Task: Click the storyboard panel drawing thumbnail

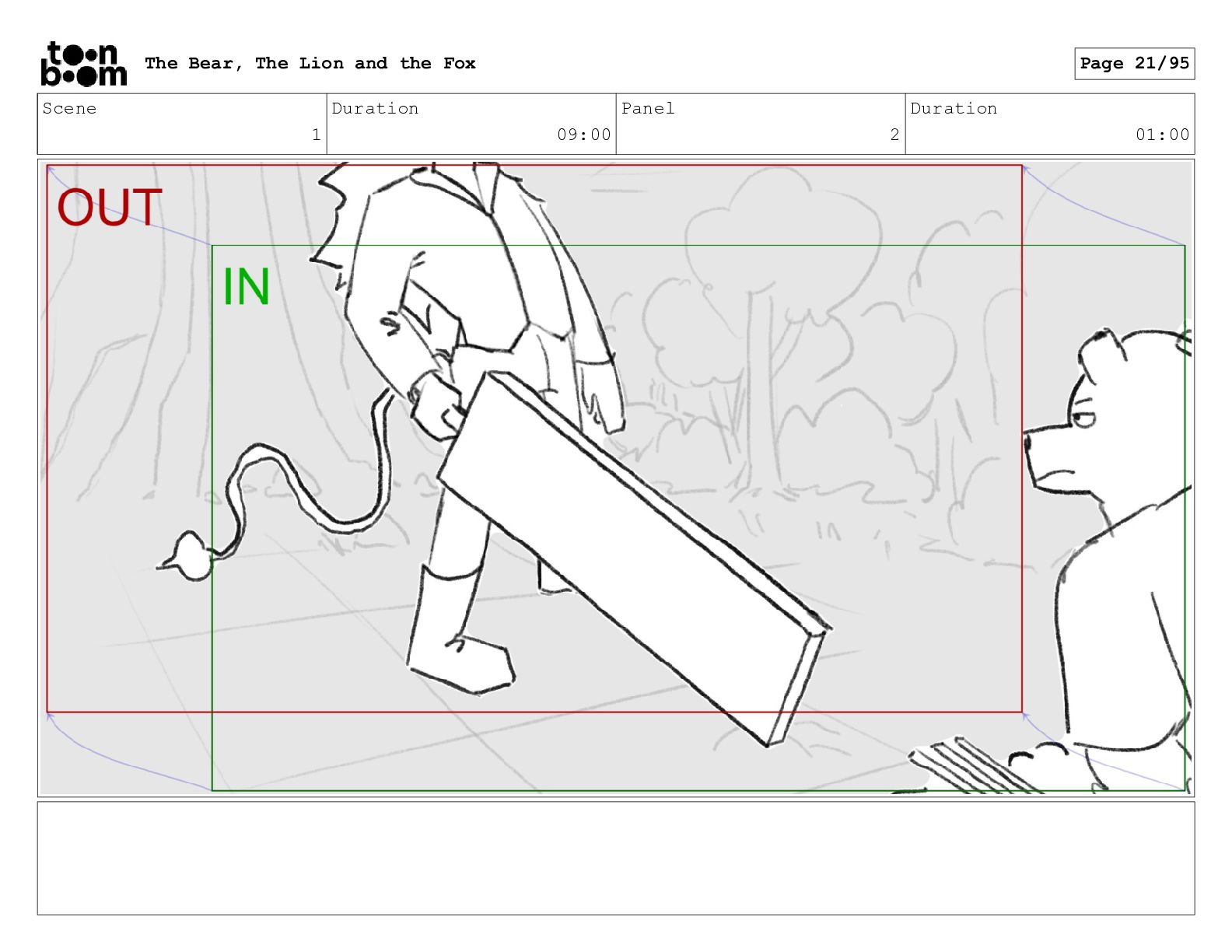Action: click(616, 478)
